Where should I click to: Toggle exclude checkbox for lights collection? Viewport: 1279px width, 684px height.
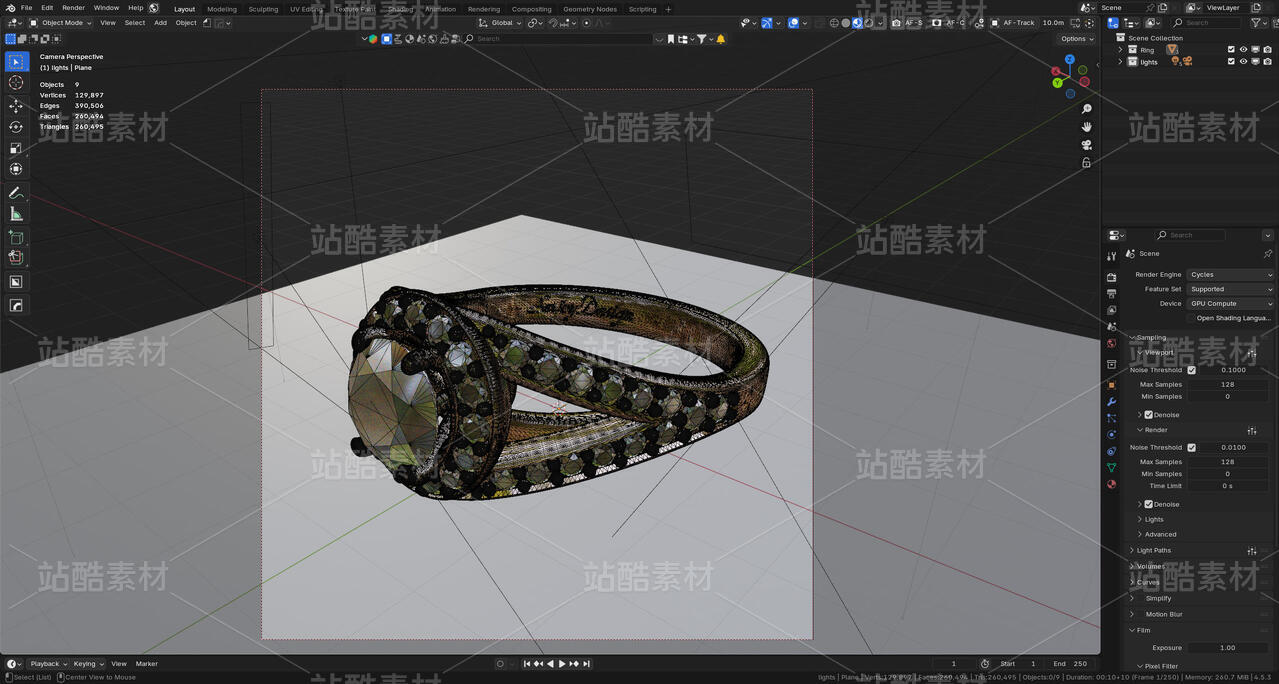point(1231,61)
